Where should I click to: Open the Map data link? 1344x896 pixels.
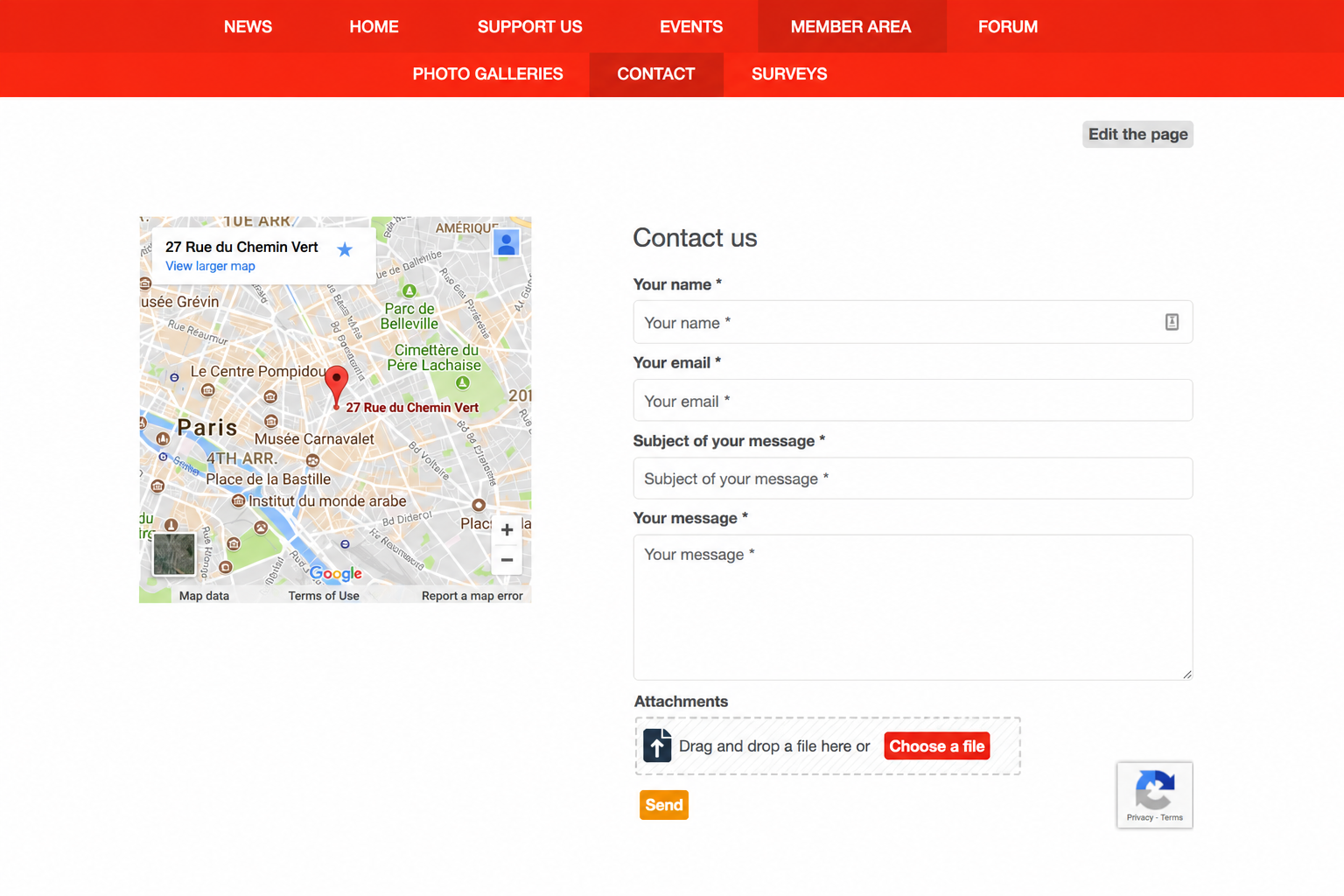(x=204, y=596)
